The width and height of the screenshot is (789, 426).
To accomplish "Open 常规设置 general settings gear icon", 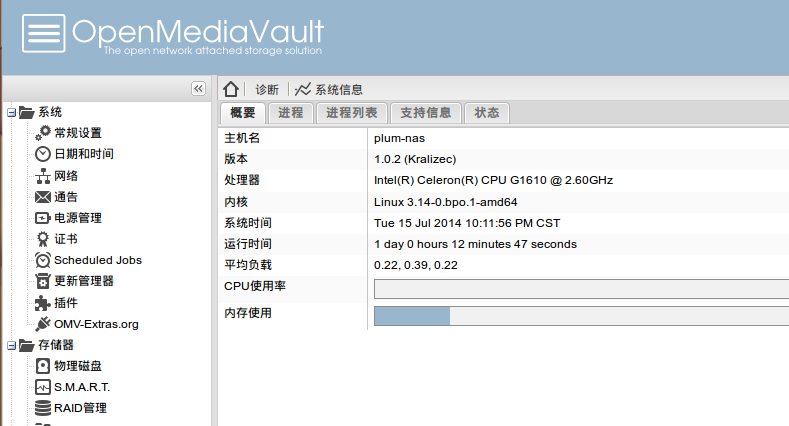I will [x=43, y=132].
